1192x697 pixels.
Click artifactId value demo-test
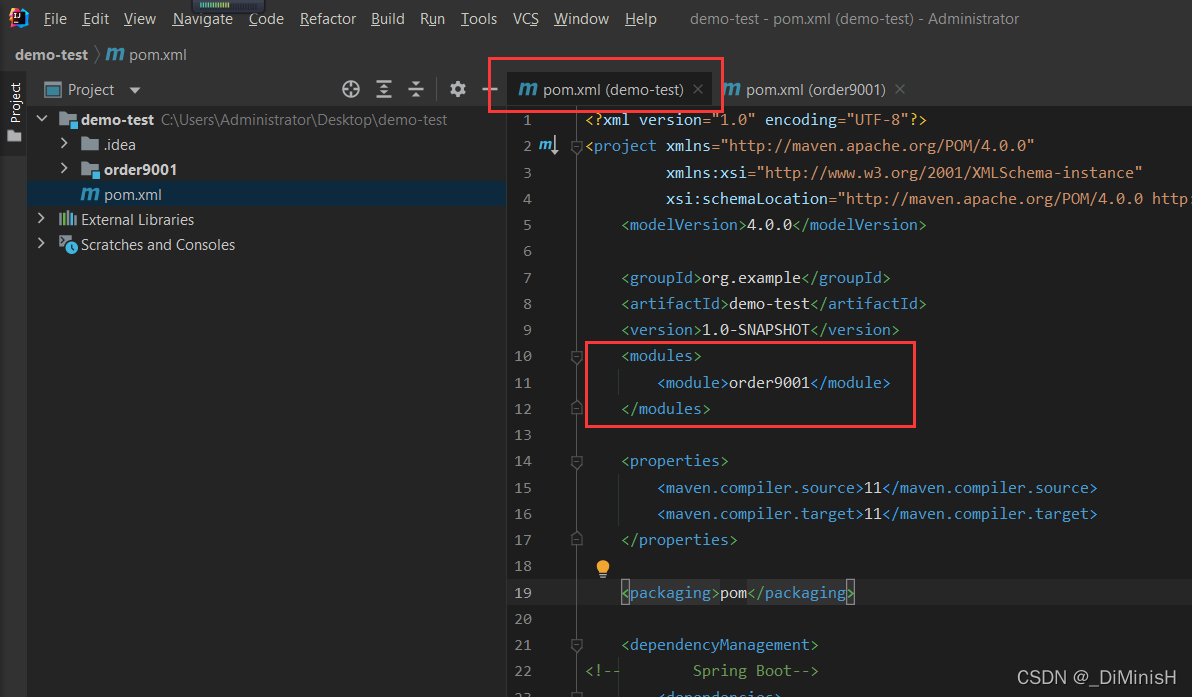click(x=769, y=304)
